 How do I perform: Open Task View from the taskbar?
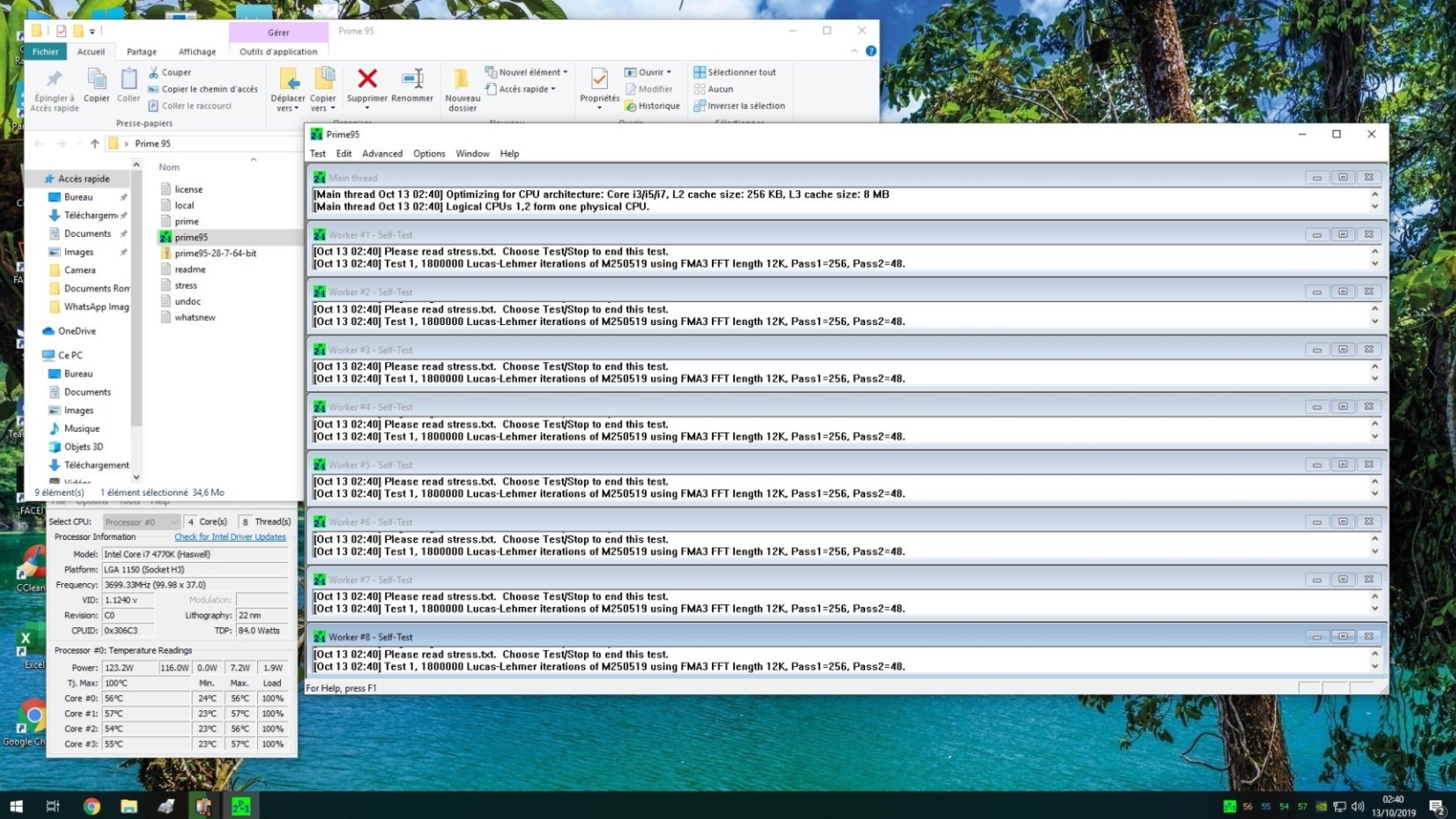point(53,806)
